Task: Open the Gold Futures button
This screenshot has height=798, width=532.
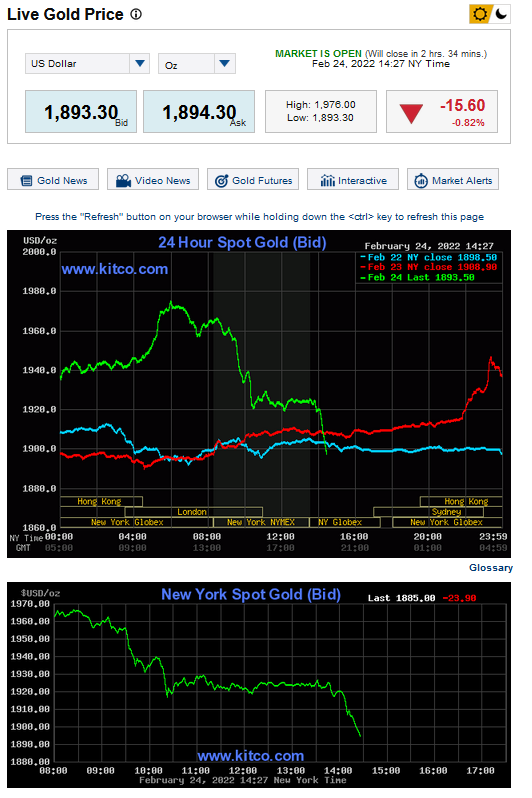Action: (253, 180)
